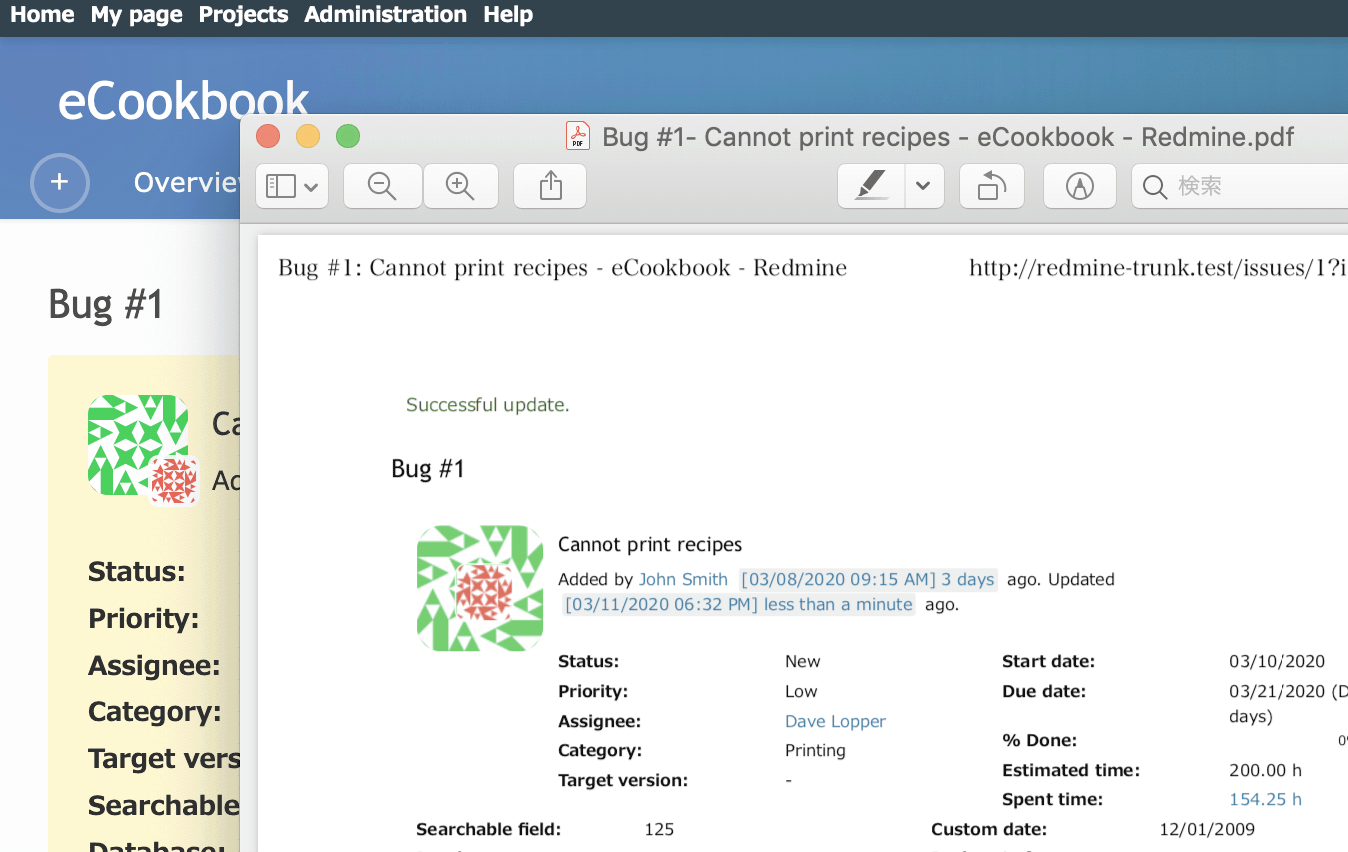Open Home in Redmine top menu
This screenshot has height=852, width=1348.
pyautogui.click(x=42, y=15)
